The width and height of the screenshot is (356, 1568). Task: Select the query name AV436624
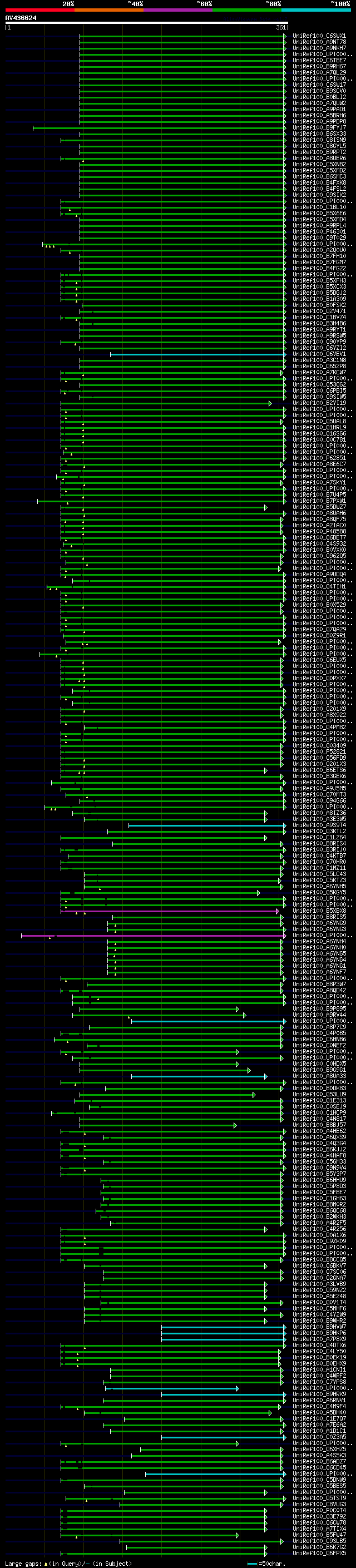[x=21, y=18]
